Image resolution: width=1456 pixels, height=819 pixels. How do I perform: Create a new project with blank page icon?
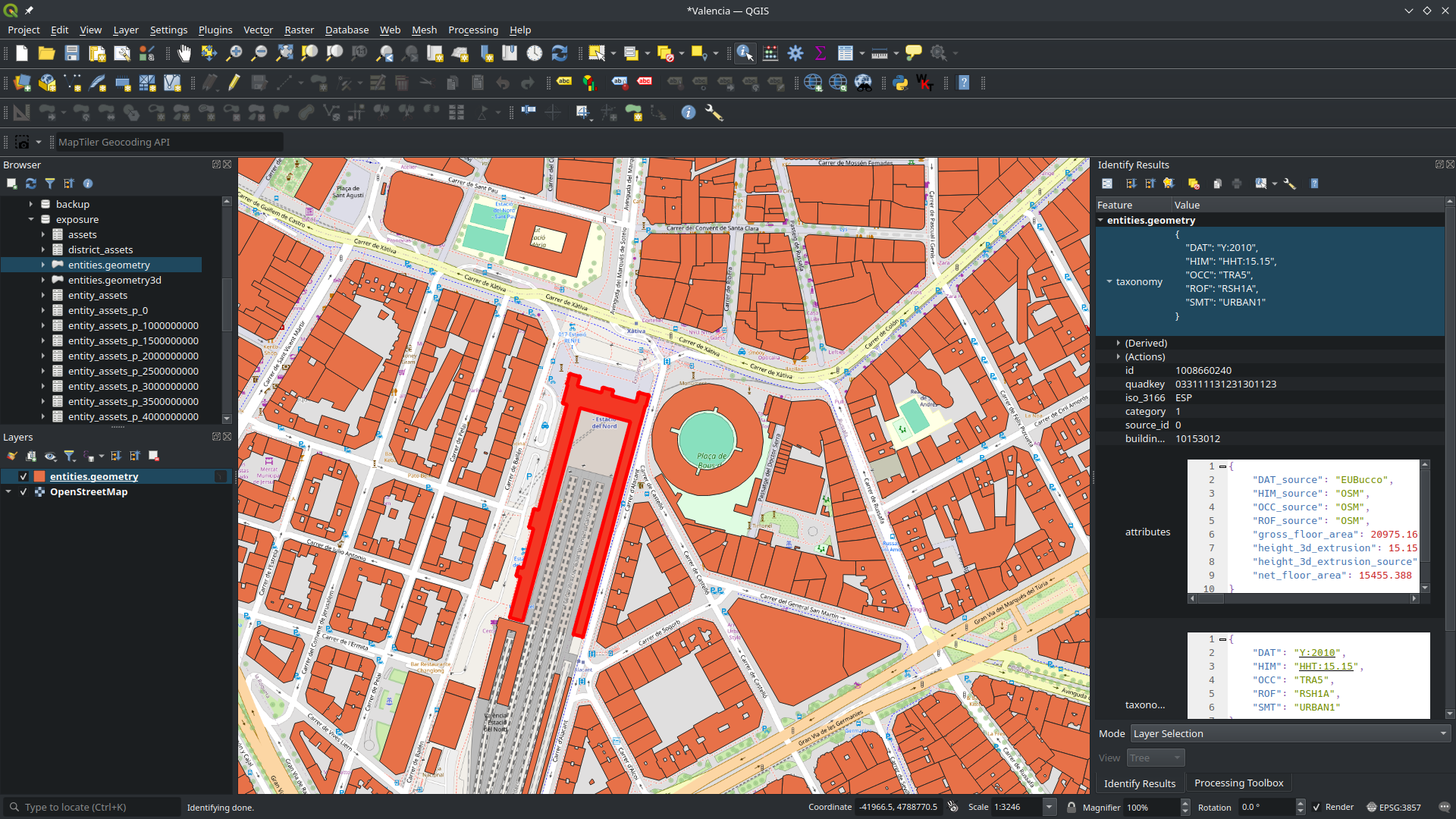(x=21, y=53)
